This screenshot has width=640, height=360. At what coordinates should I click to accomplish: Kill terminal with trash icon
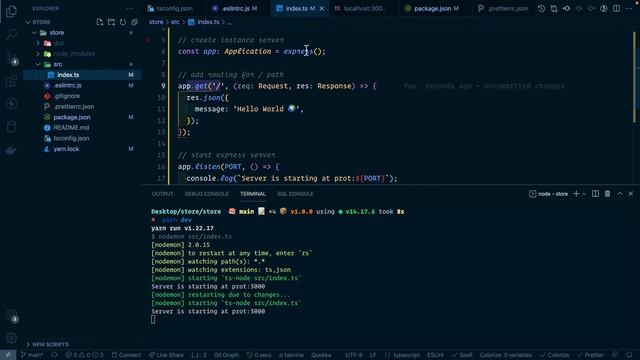coord(607,194)
